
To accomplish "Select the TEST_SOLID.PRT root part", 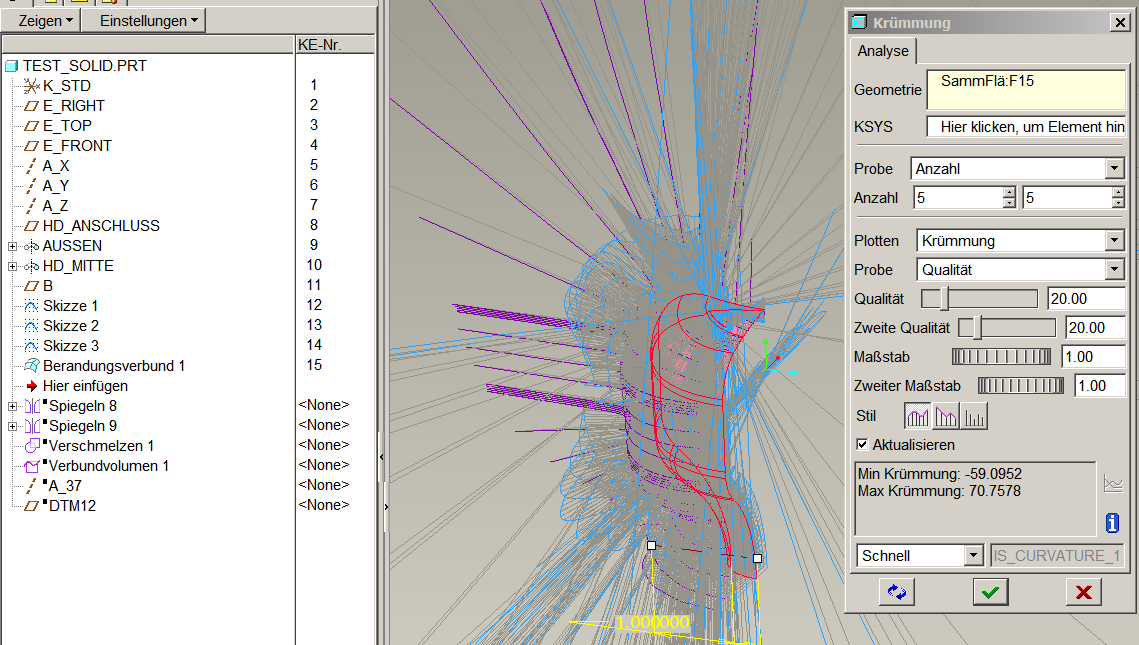I will pyautogui.click(x=84, y=66).
